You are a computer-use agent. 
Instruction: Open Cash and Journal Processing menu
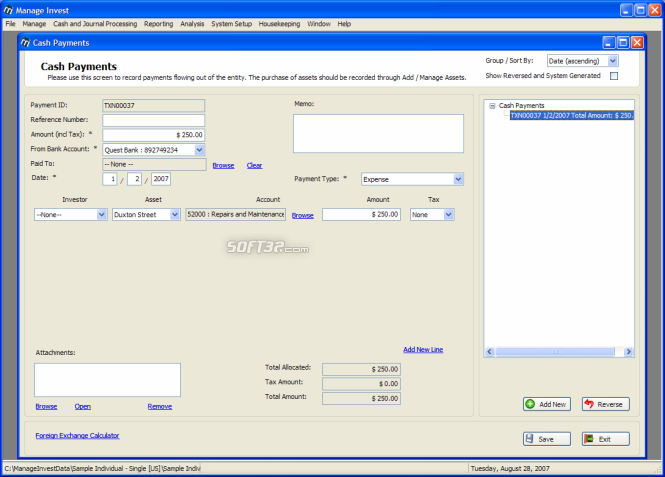pos(95,24)
